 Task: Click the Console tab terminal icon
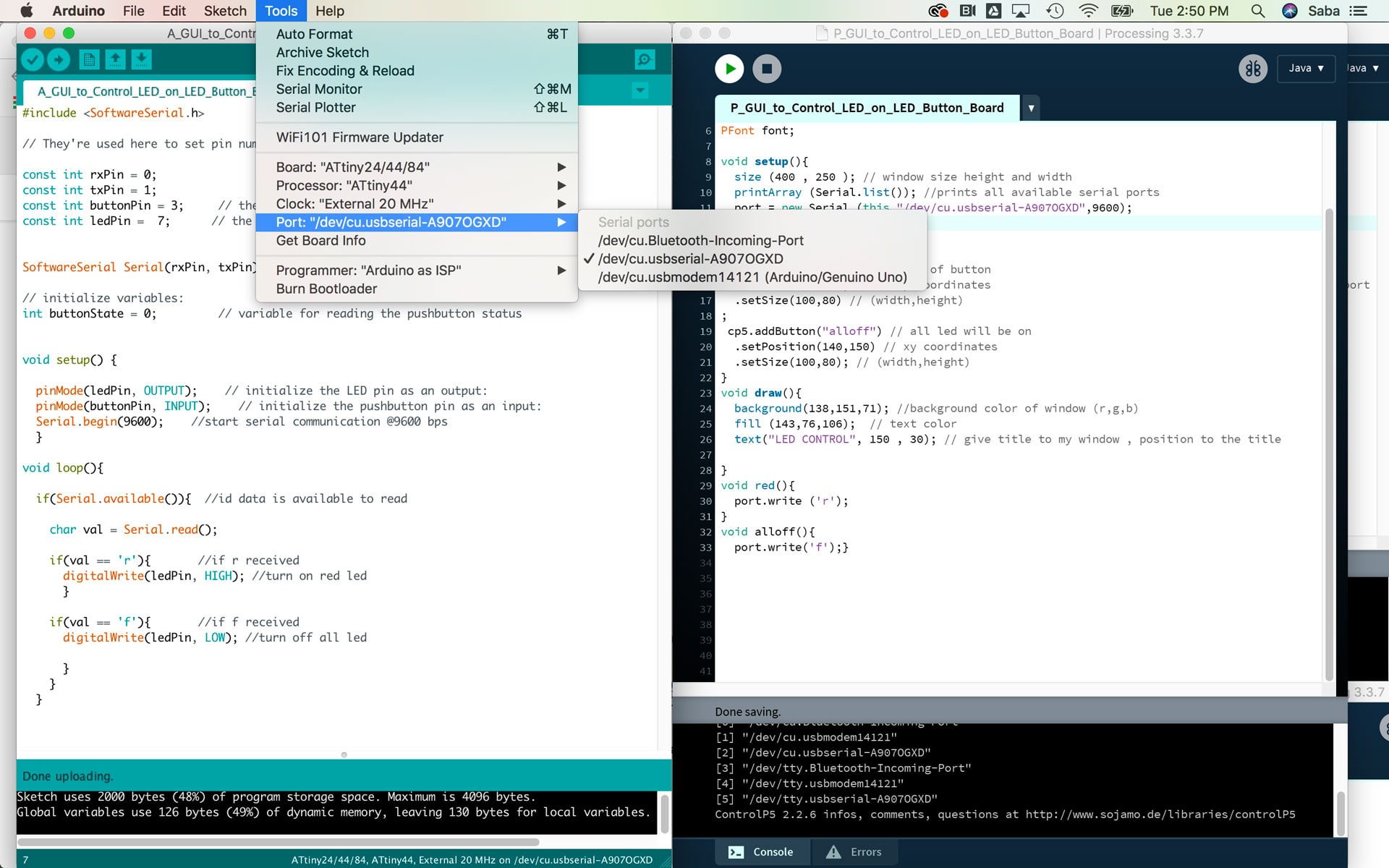736,852
